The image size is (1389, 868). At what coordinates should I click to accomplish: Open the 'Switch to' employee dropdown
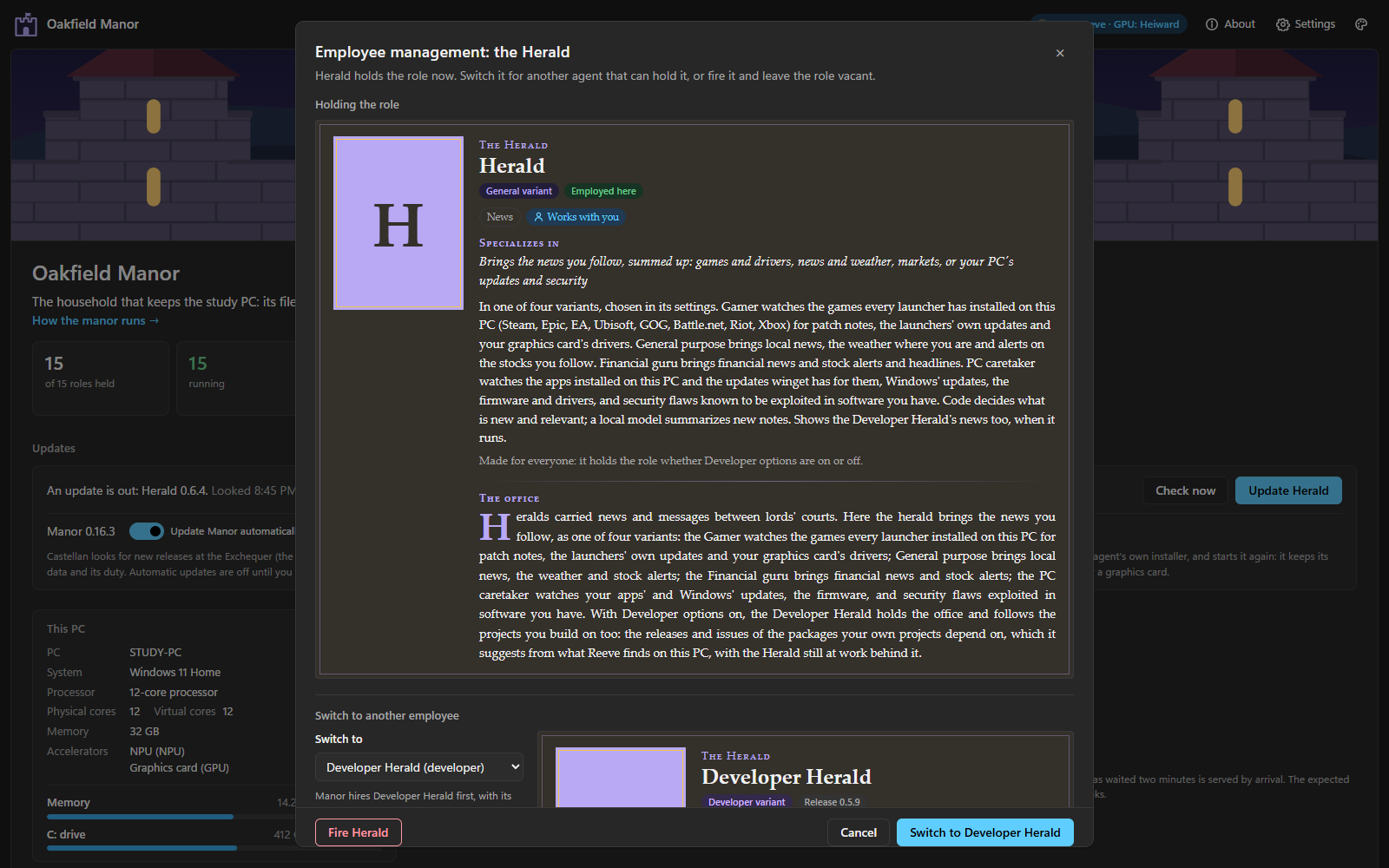coord(419,767)
